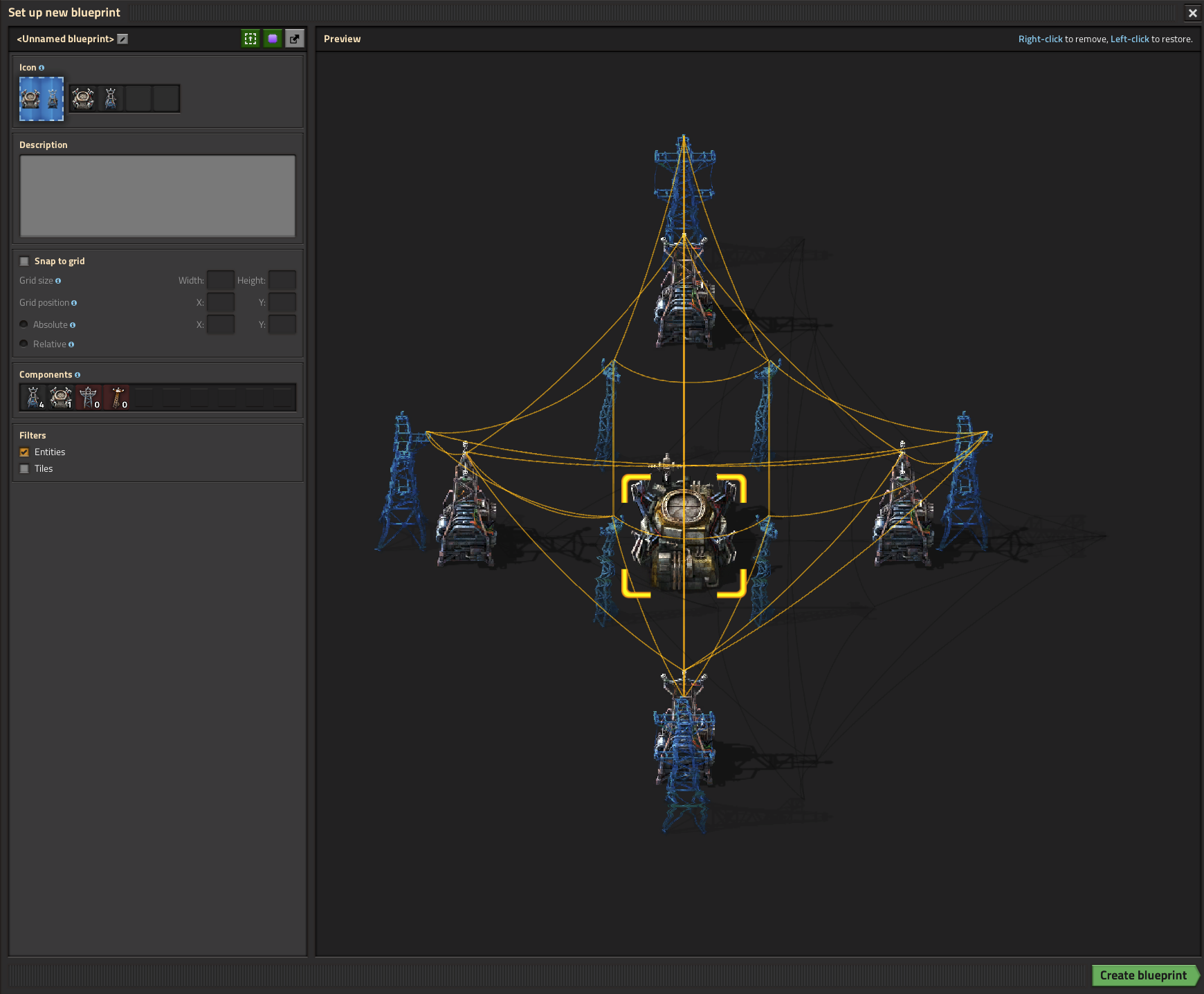Click the info icon next to Relative

point(71,344)
